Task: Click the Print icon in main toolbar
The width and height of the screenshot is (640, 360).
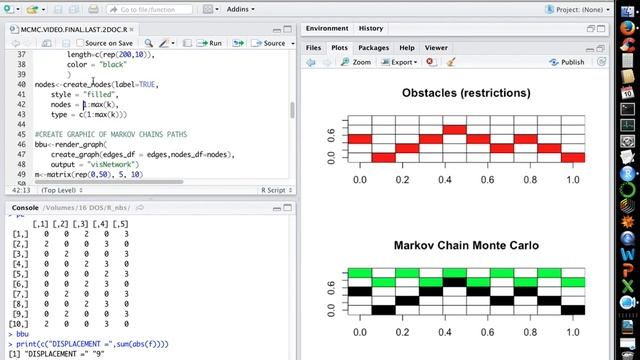Action: tap(93, 9)
